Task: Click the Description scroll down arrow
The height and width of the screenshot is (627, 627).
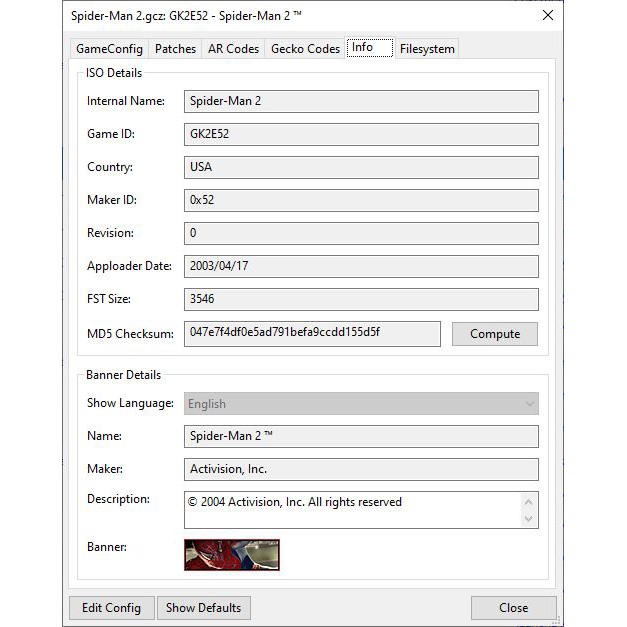Action: tap(529, 518)
